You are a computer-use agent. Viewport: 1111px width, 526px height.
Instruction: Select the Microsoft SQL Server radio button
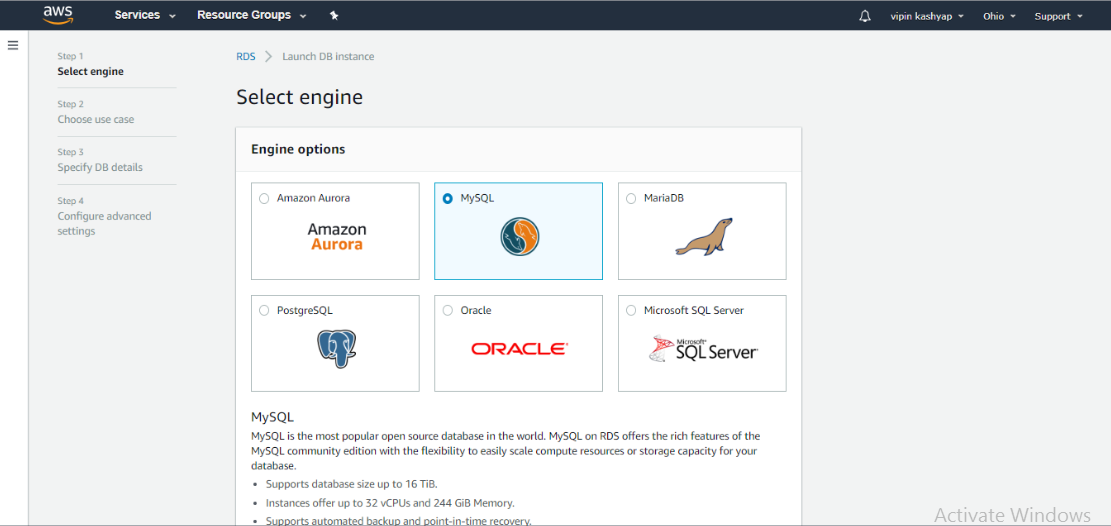(x=631, y=310)
